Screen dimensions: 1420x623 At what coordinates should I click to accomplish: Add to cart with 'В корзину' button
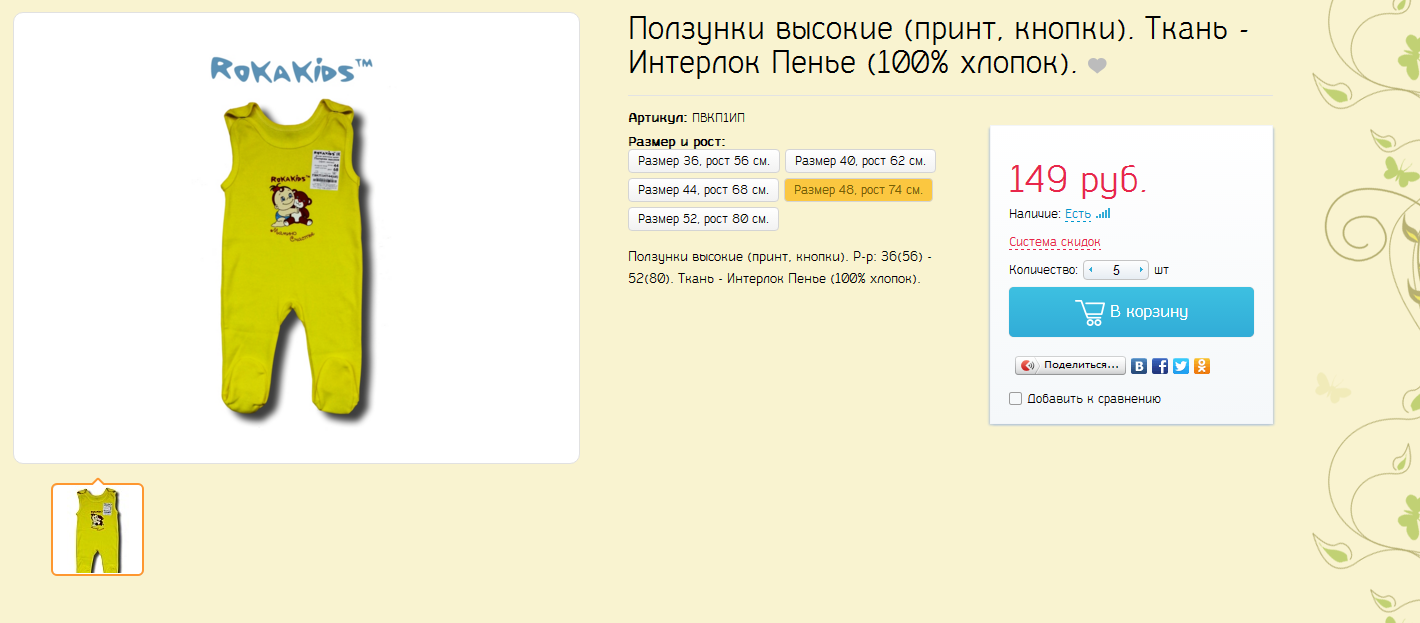point(1131,312)
